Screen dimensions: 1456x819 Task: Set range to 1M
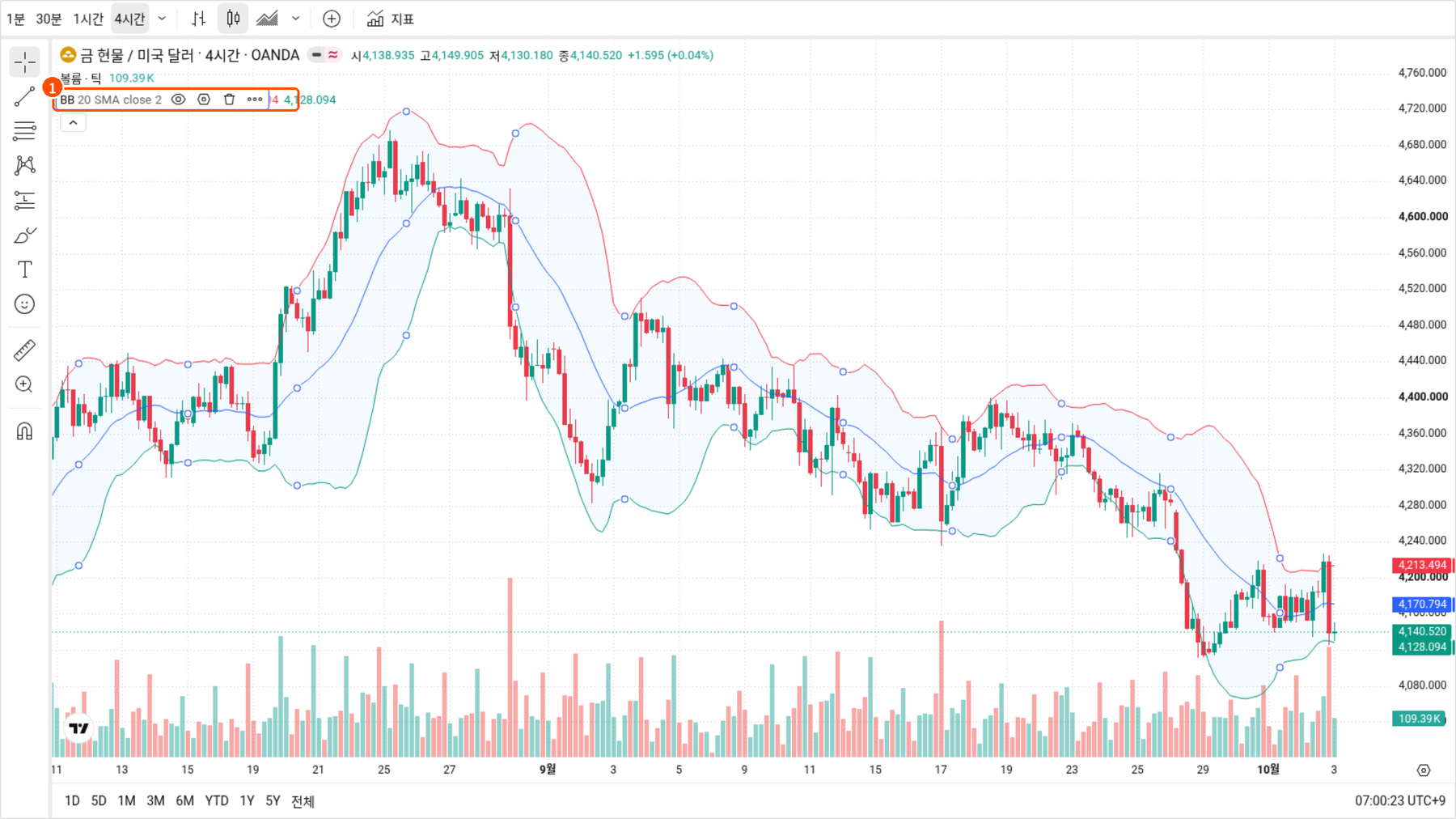(126, 800)
